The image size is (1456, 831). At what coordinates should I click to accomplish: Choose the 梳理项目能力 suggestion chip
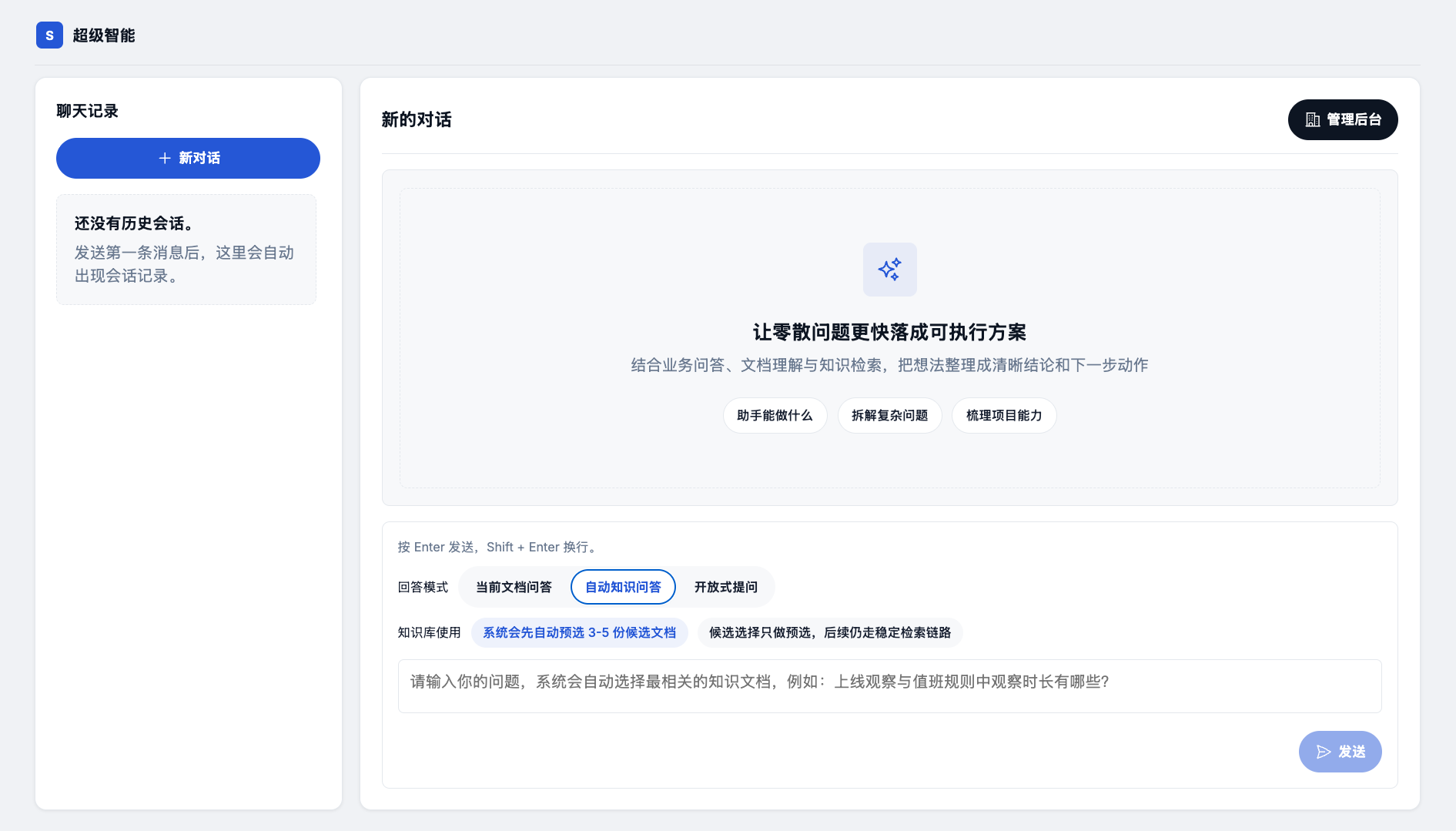point(1003,416)
